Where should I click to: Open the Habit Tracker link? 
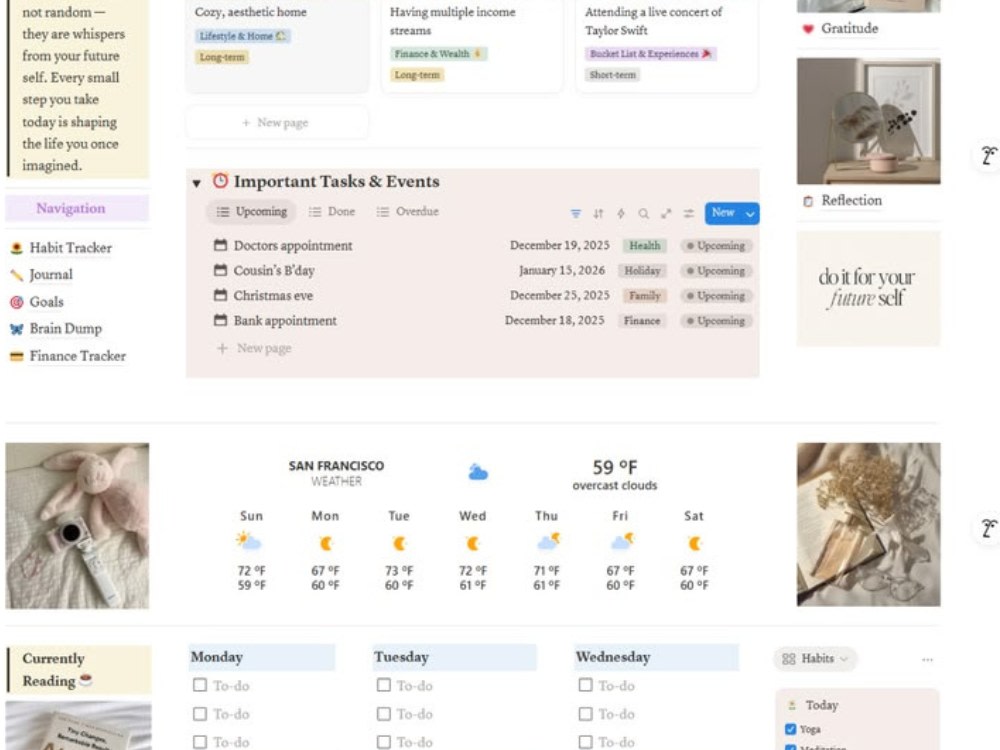tap(70, 248)
